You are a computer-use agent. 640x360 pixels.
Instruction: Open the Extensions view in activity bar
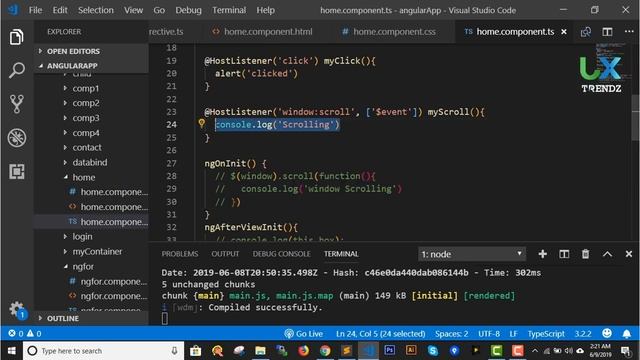click(x=16, y=171)
